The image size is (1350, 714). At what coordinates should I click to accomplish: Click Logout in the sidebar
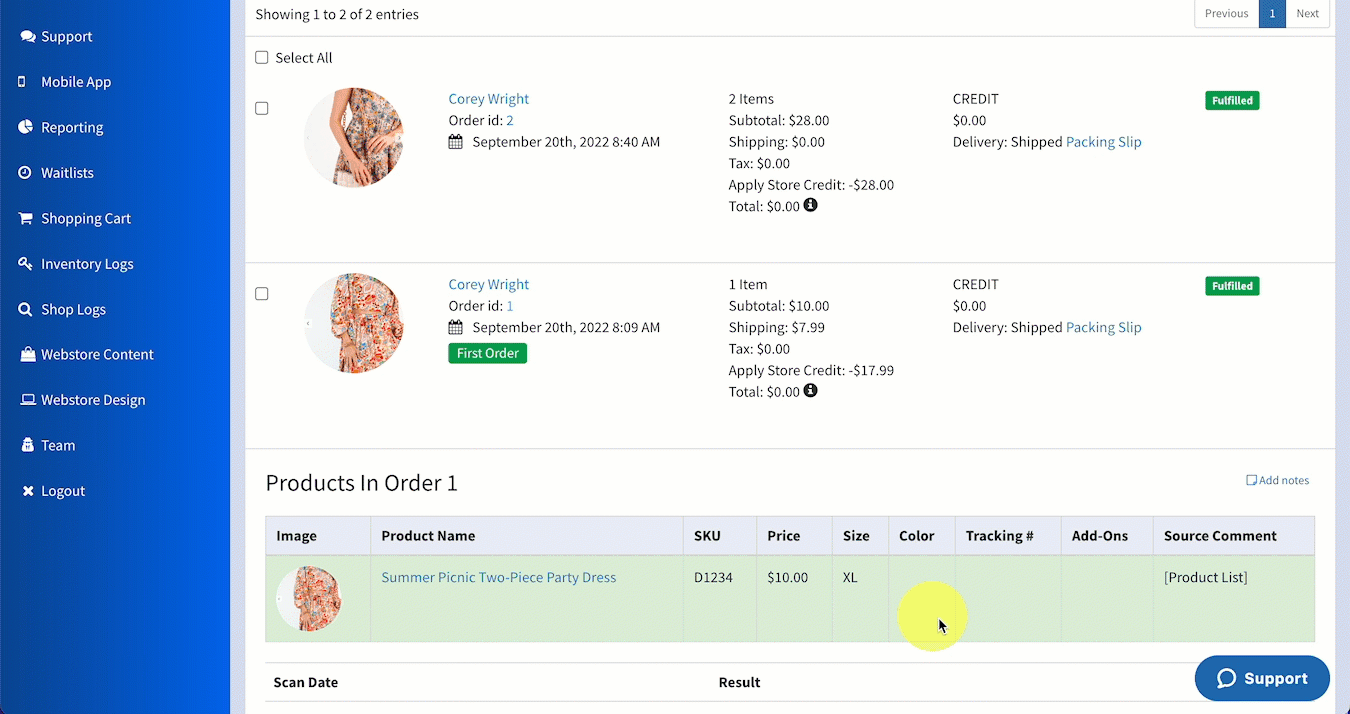(x=63, y=491)
